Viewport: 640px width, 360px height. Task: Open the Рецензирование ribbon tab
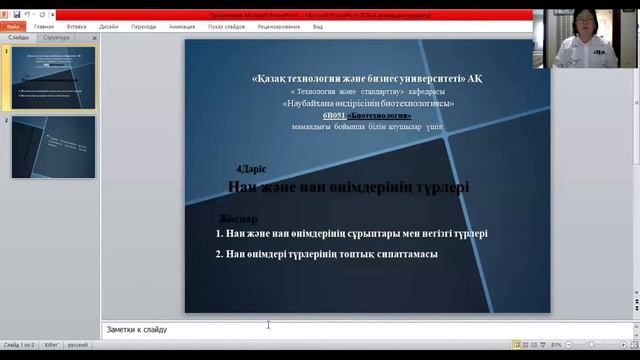click(279, 27)
